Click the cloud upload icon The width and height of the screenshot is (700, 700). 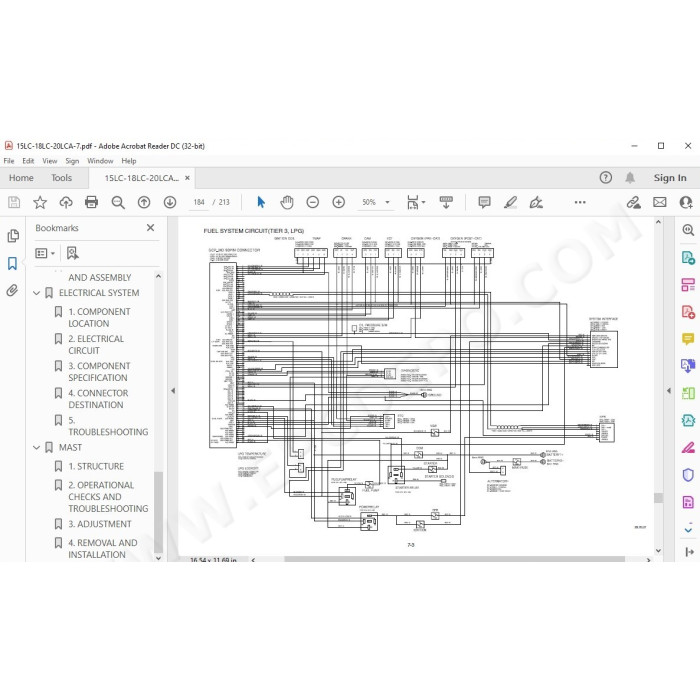[66, 202]
